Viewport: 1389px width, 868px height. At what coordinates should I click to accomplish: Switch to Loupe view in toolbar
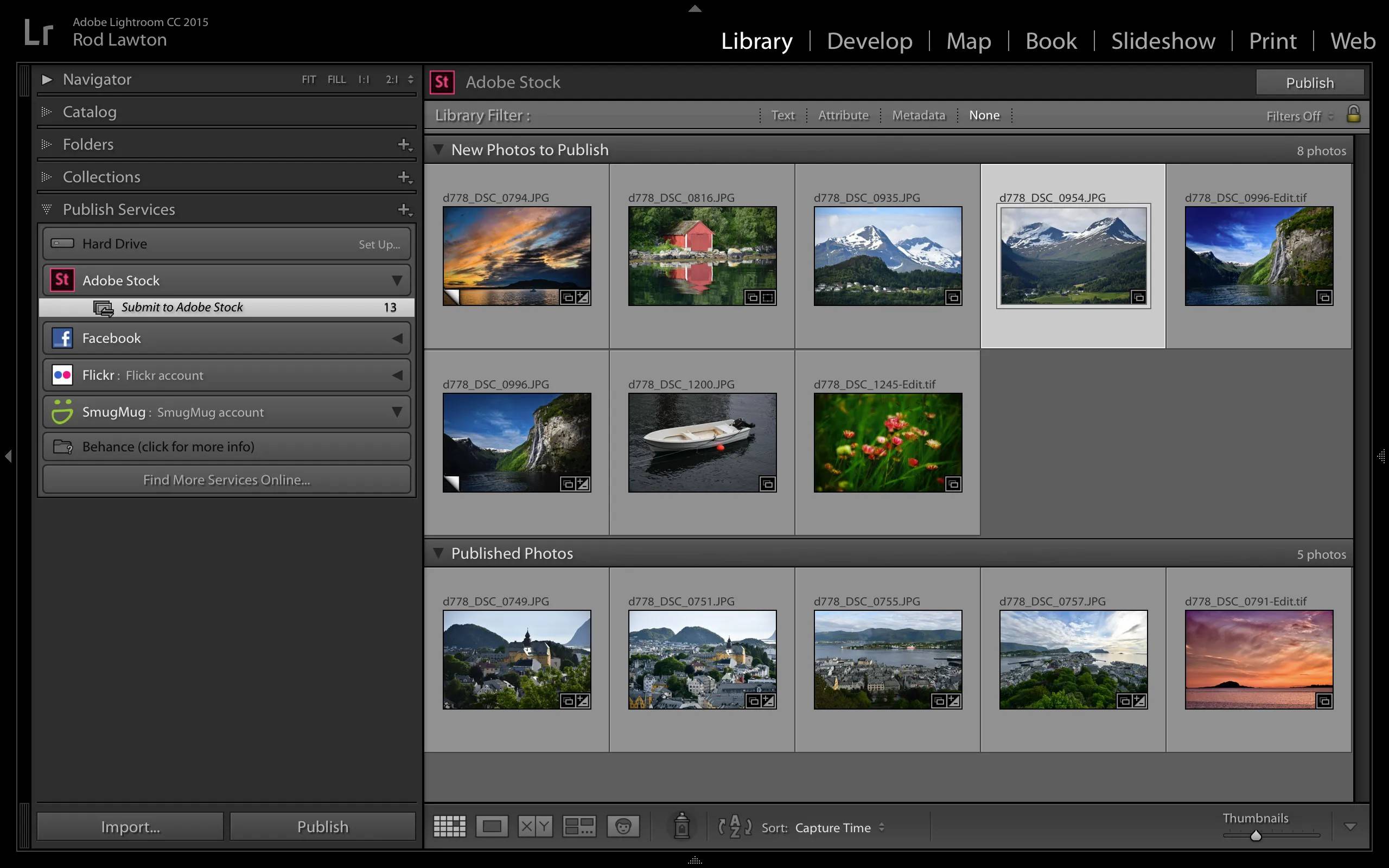[x=492, y=827]
